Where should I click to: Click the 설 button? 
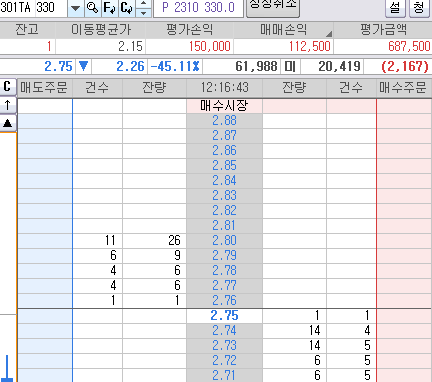tap(395, 7)
